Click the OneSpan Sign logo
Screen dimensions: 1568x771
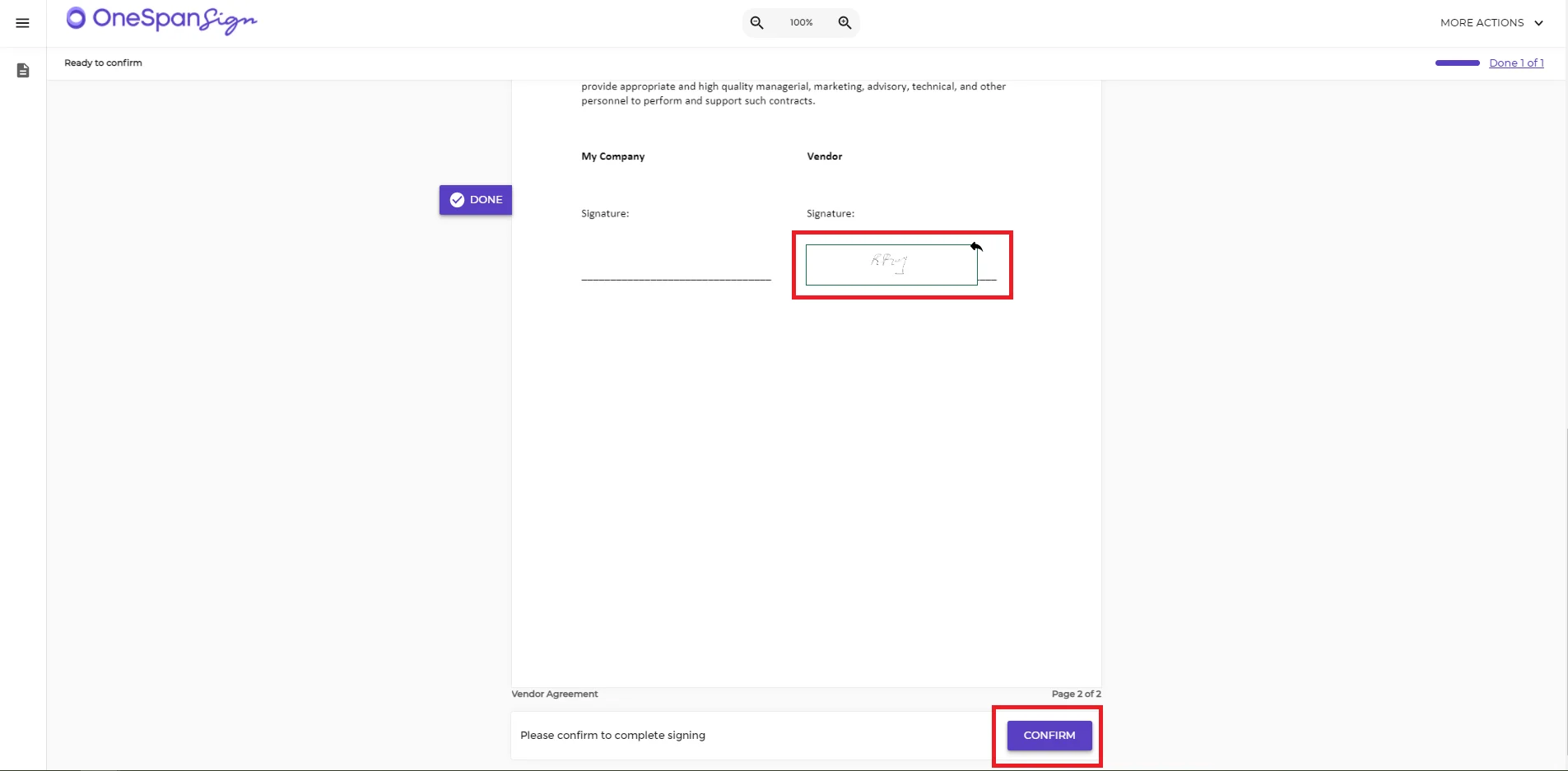pyautogui.click(x=161, y=20)
